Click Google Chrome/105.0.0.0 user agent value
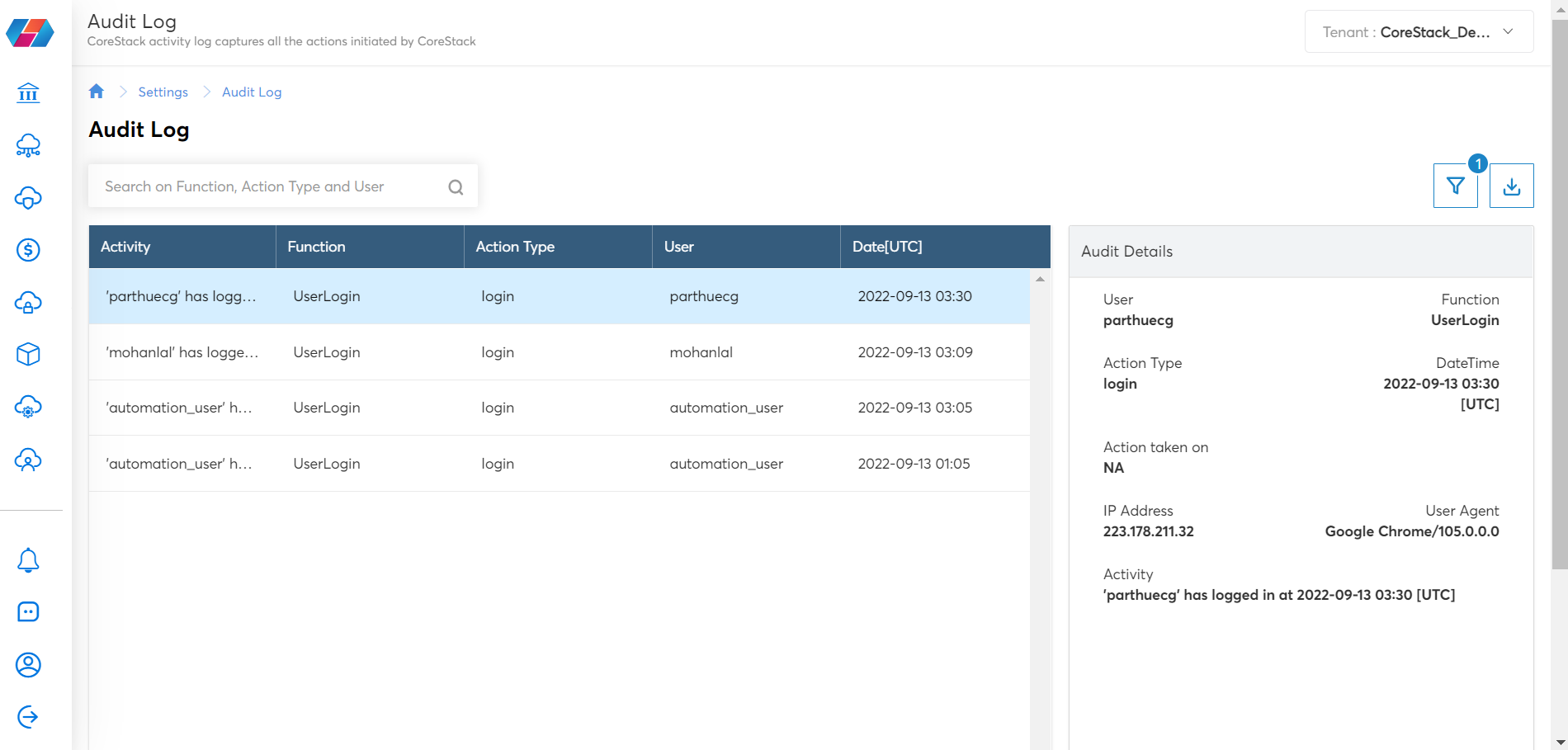Viewport: 1568px width, 750px height. pos(1412,531)
